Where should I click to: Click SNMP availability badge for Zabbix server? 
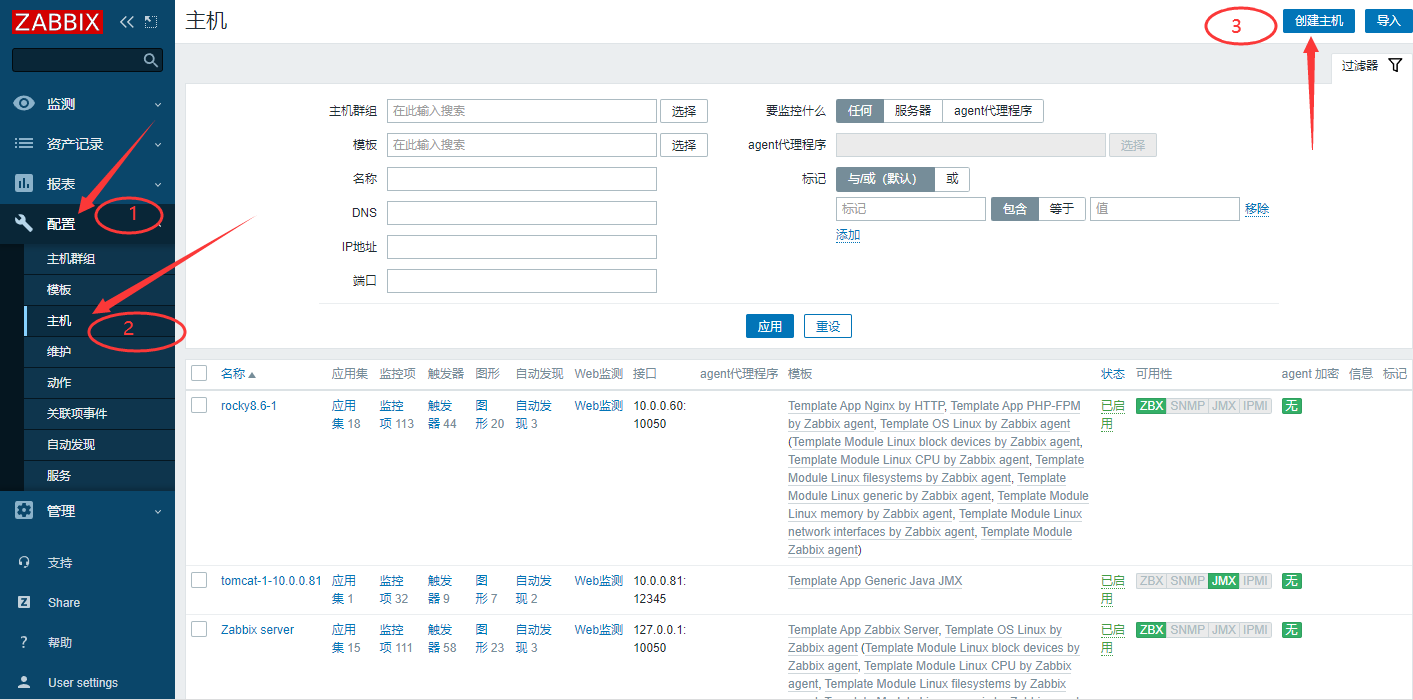click(x=1187, y=630)
